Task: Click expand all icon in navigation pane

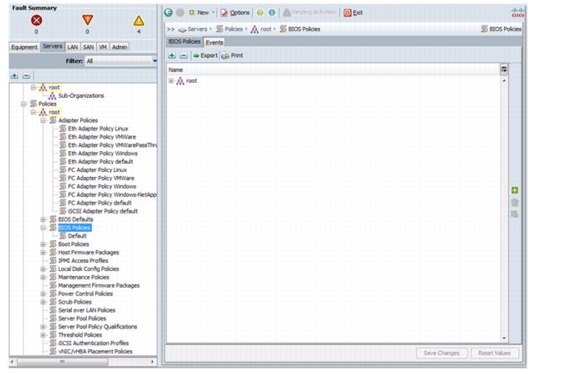Action: pyautogui.click(x=14, y=76)
